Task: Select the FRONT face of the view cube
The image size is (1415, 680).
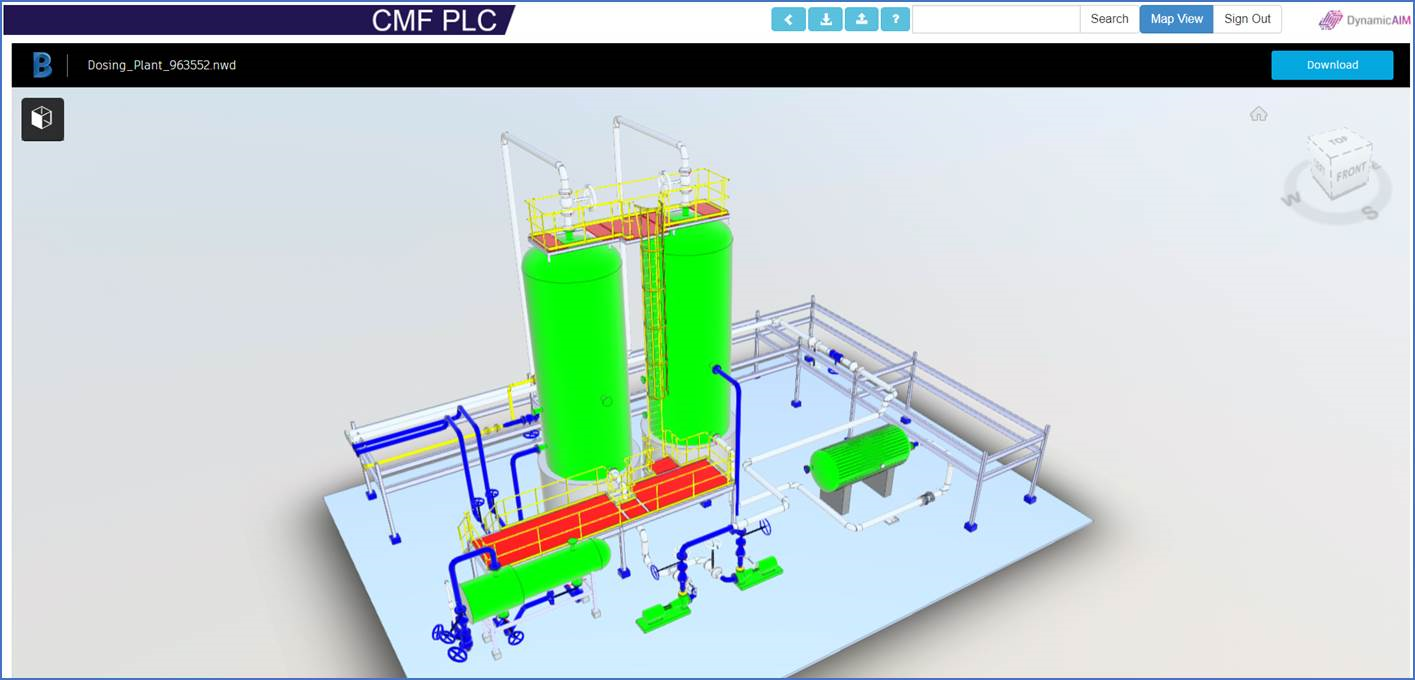Action: 1350,172
